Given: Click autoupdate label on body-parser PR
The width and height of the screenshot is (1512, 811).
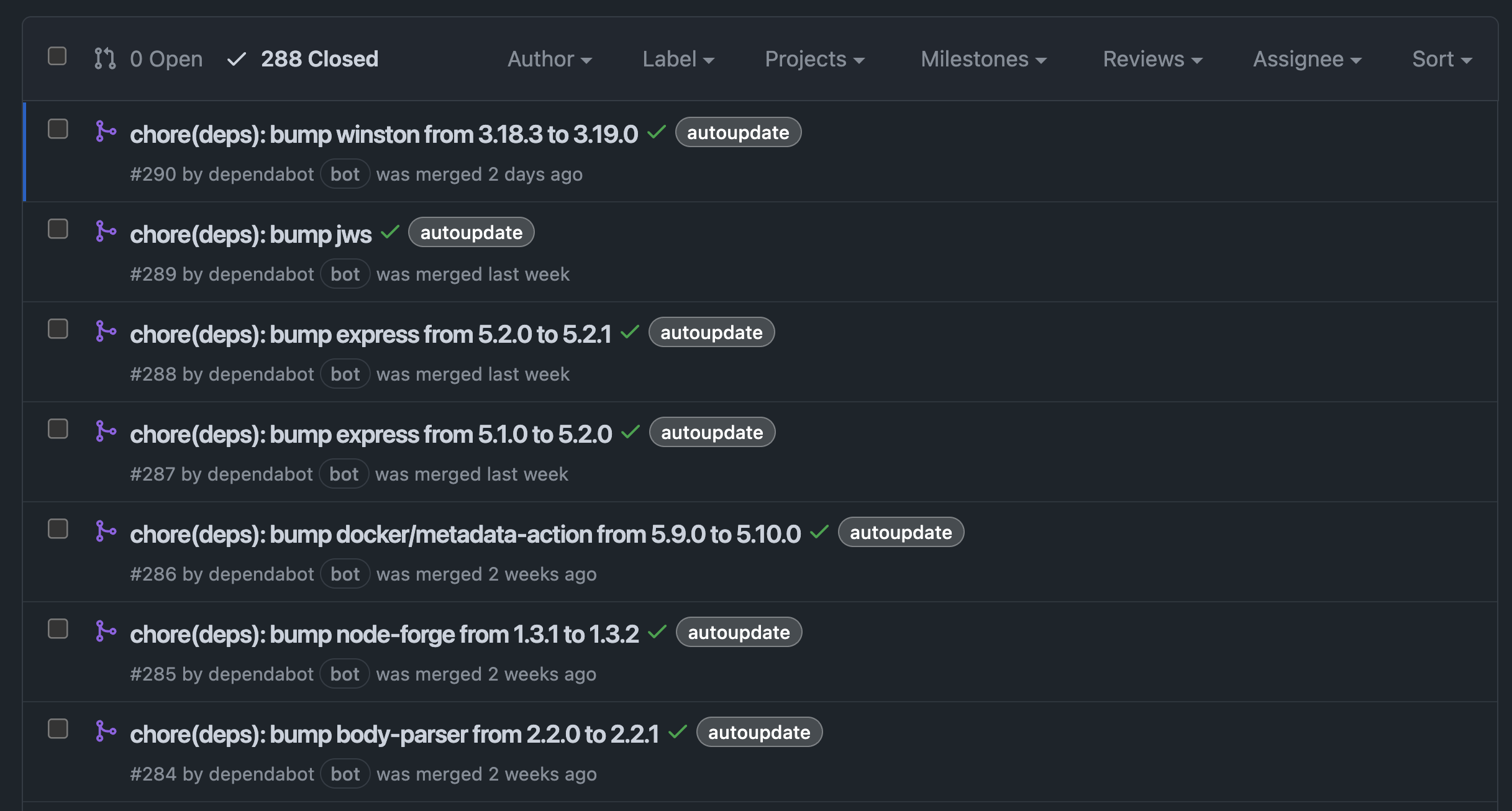Looking at the screenshot, I should click(x=759, y=733).
